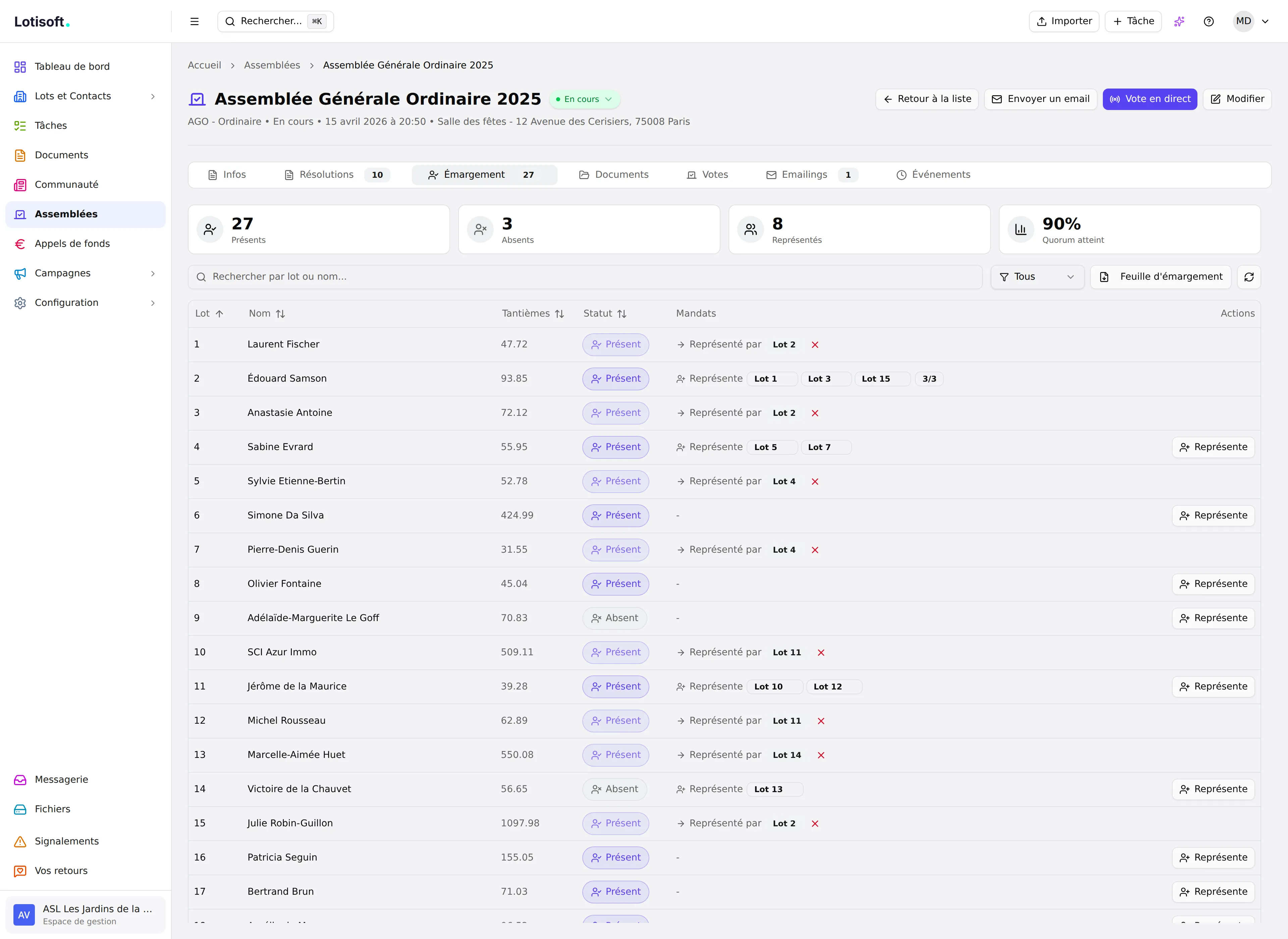Switch to the Résolutions tab
The image size is (1288, 939).
pos(338,175)
